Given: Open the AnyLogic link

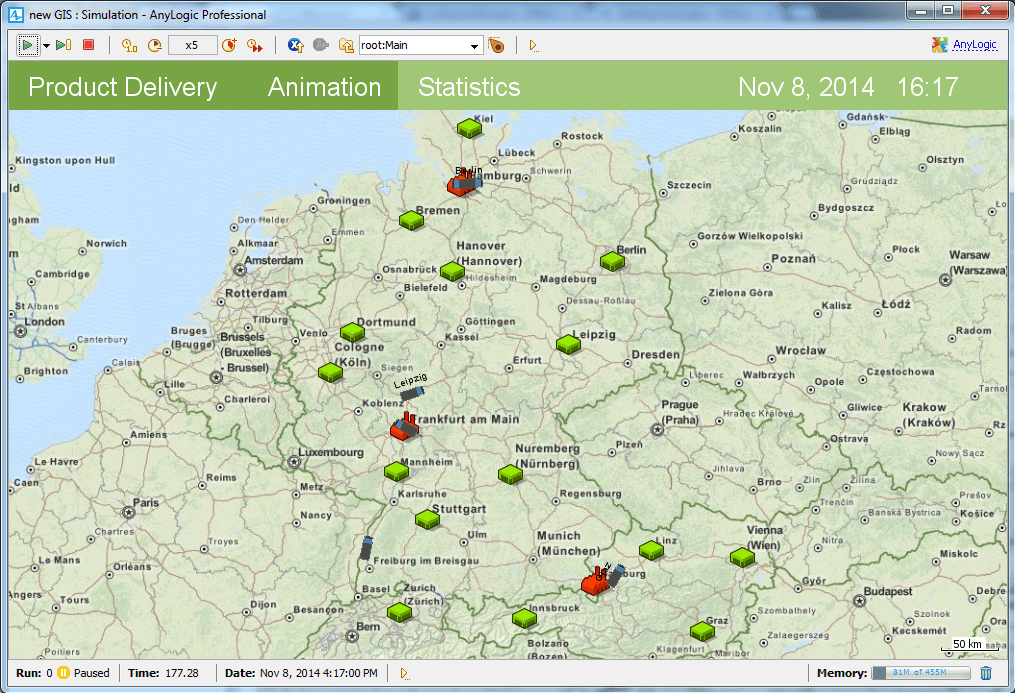Looking at the screenshot, I should point(974,44).
